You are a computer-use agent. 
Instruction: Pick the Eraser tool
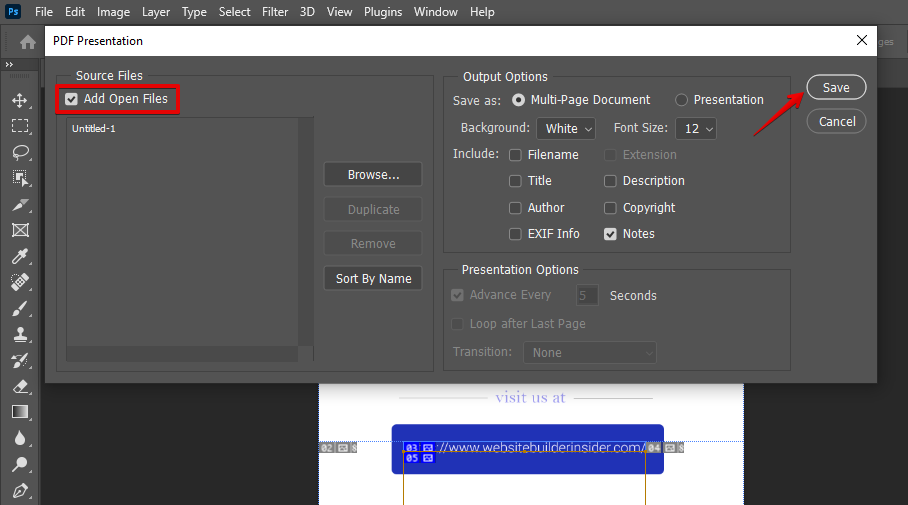pos(20,386)
